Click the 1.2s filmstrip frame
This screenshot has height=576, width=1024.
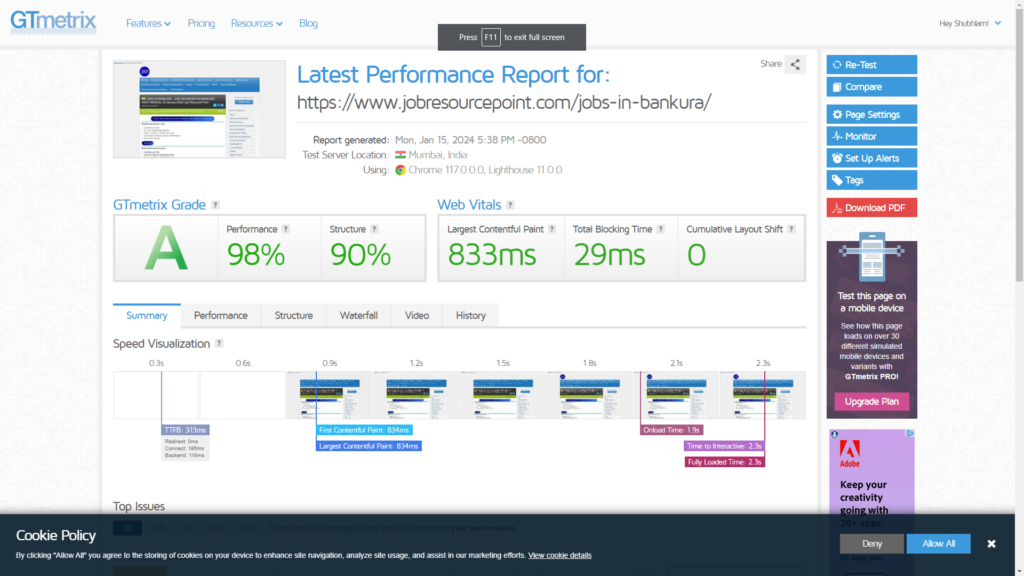(416, 395)
